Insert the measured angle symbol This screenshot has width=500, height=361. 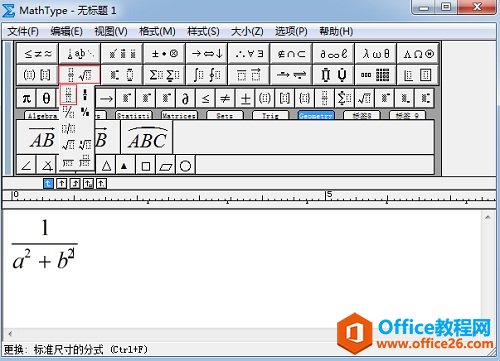[x=47, y=165]
